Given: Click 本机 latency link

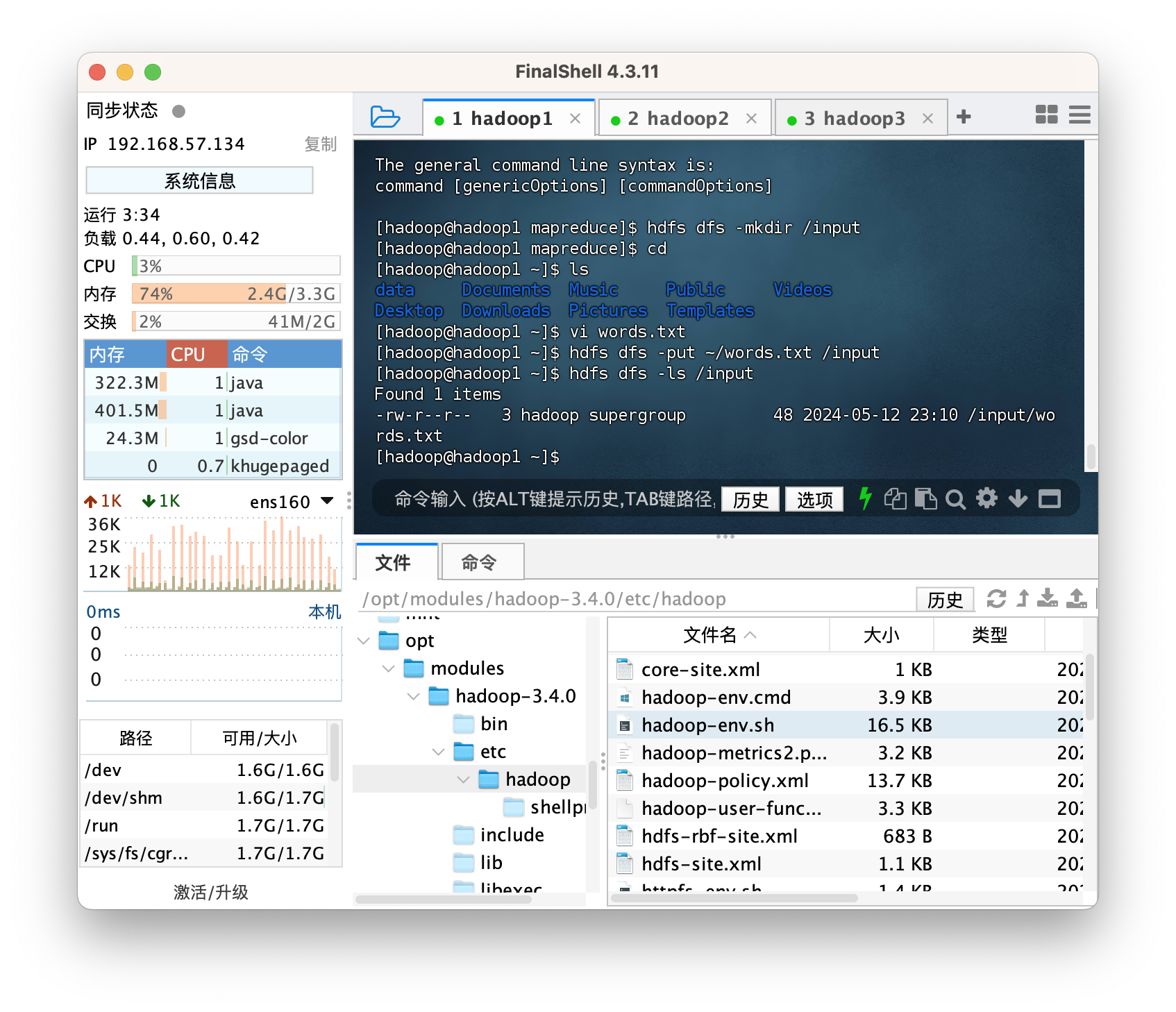Looking at the screenshot, I should pos(325,612).
